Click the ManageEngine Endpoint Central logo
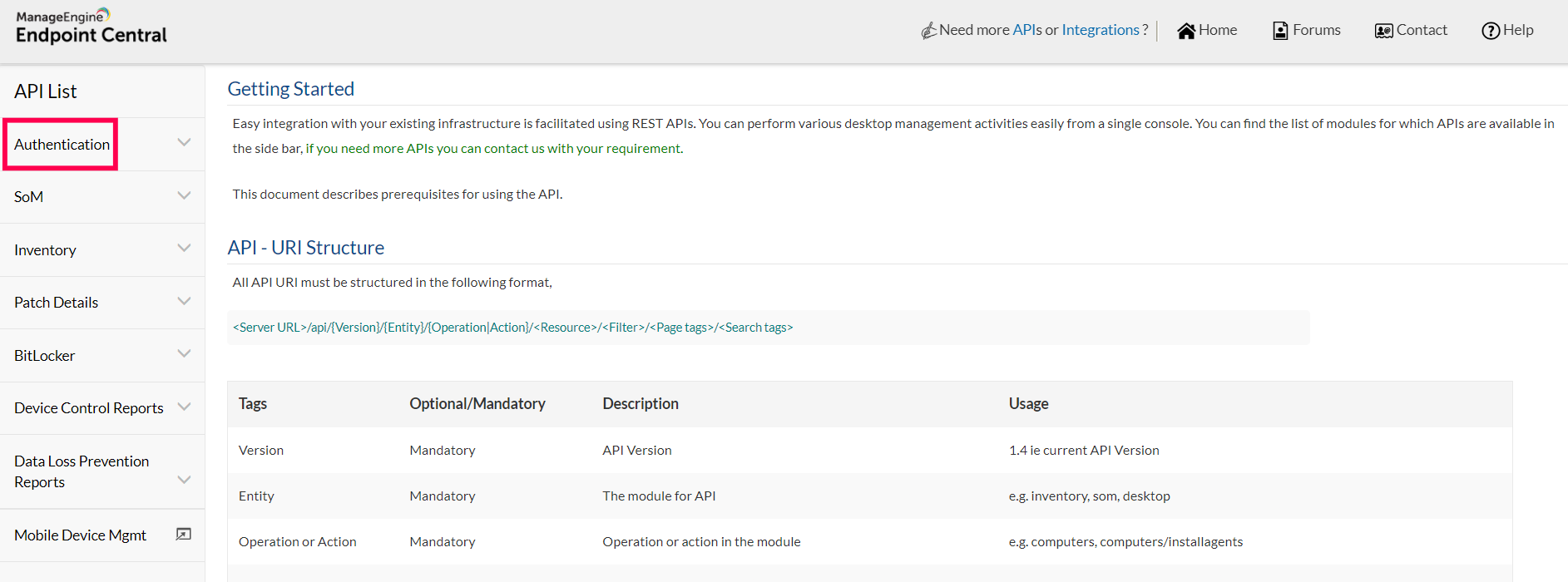Viewport: 1568px width, 582px height. coord(92,27)
